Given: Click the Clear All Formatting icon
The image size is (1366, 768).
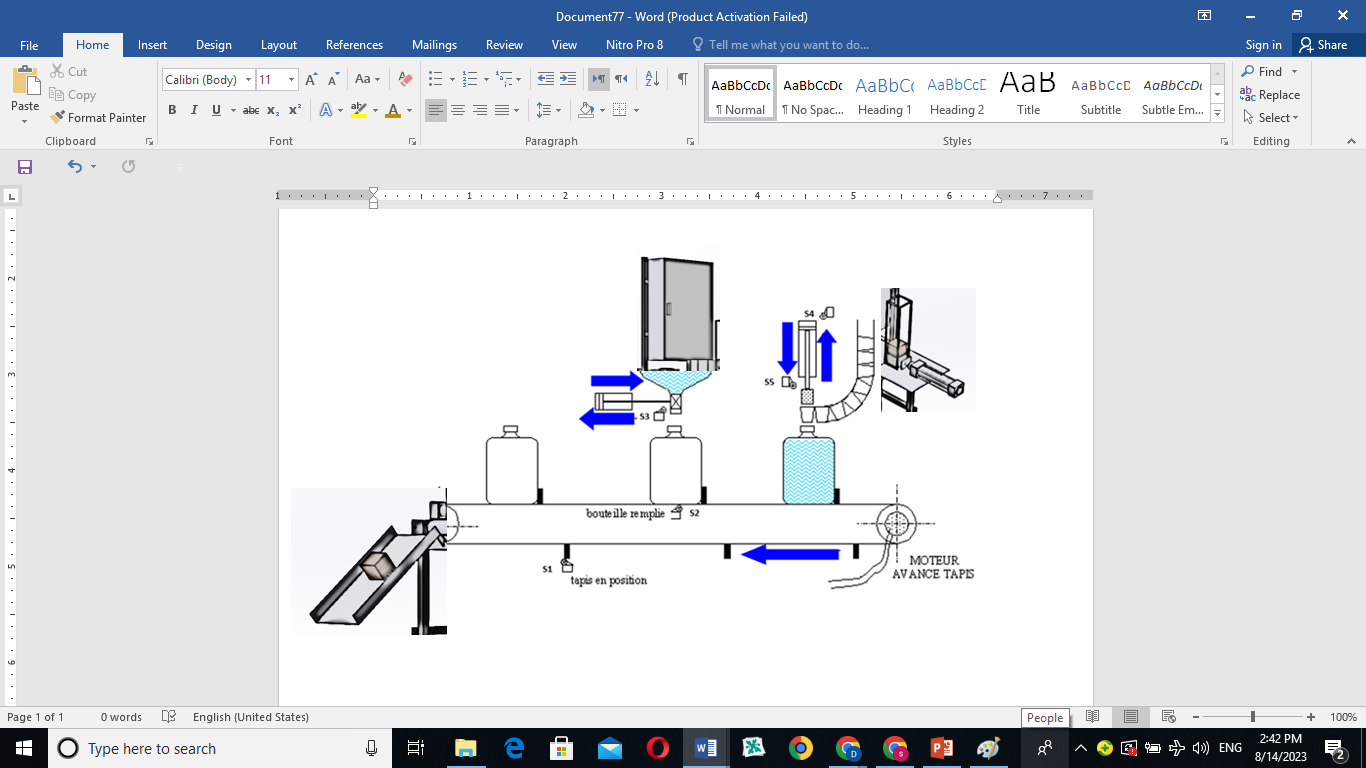Looking at the screenshot, I should [405, 79].
